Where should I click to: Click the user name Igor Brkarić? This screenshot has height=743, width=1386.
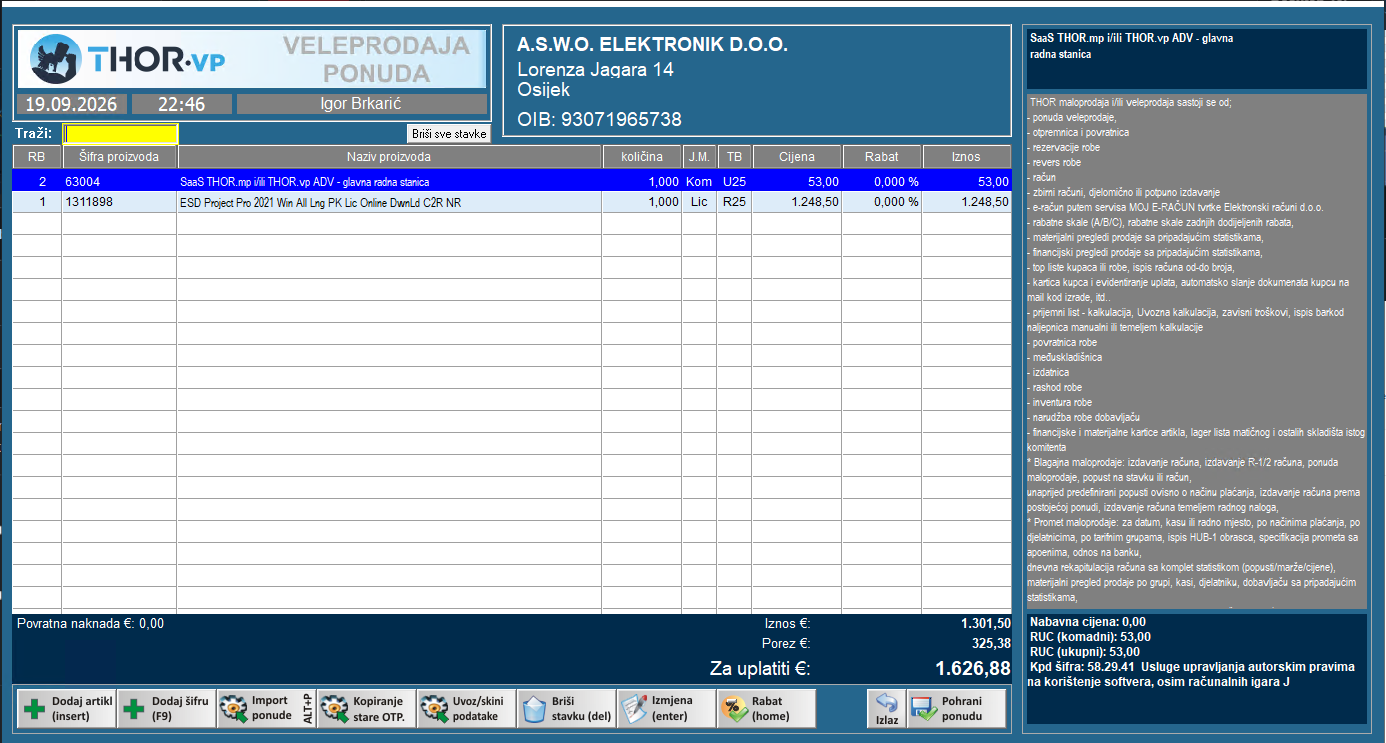[362, 104]
